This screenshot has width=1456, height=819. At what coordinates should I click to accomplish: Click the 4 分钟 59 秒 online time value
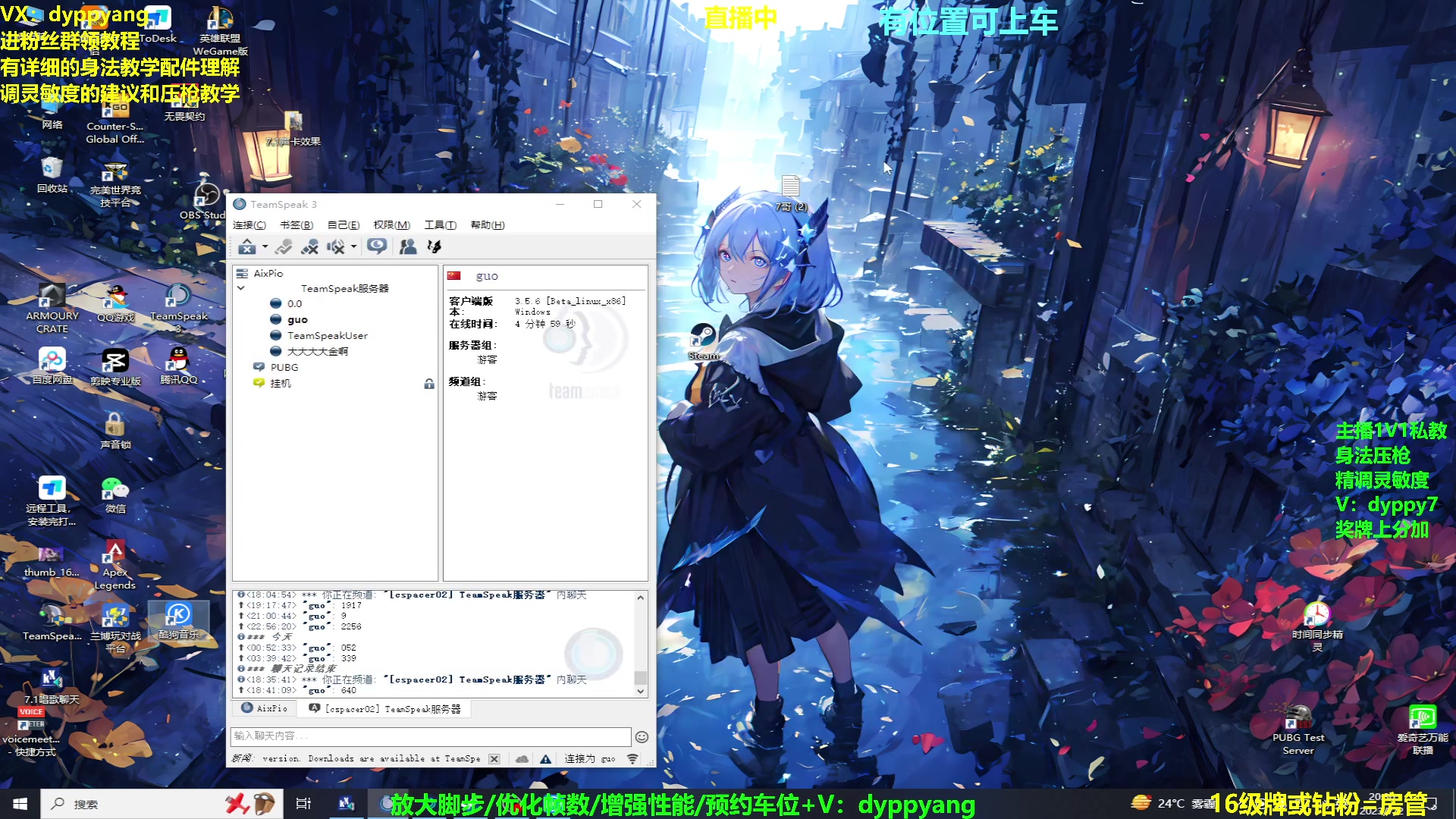(x=544, y=324)
